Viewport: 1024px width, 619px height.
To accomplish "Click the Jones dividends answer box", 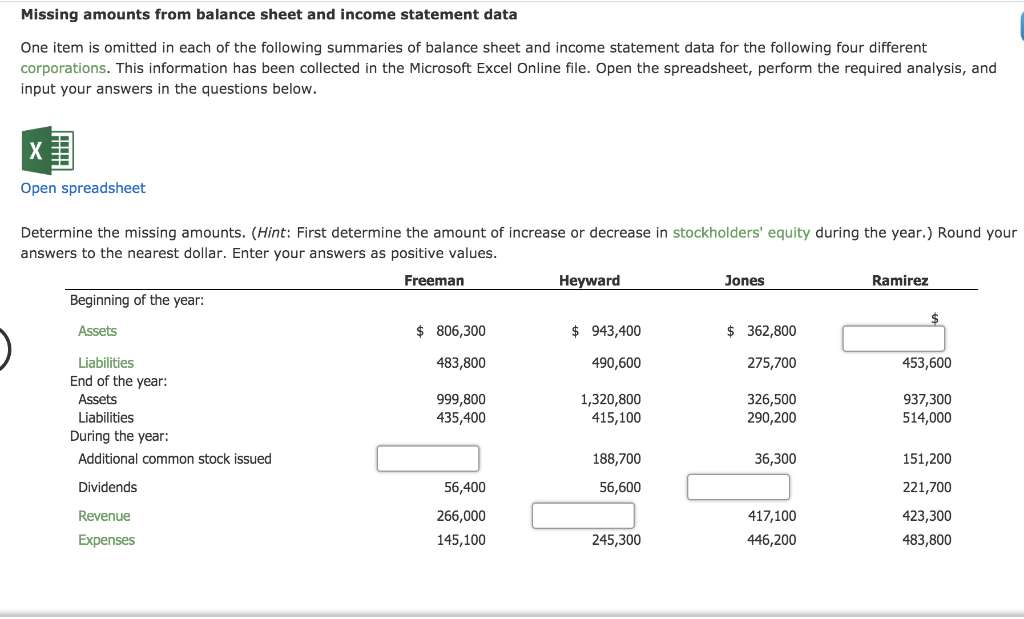I will tap(738, 487).
